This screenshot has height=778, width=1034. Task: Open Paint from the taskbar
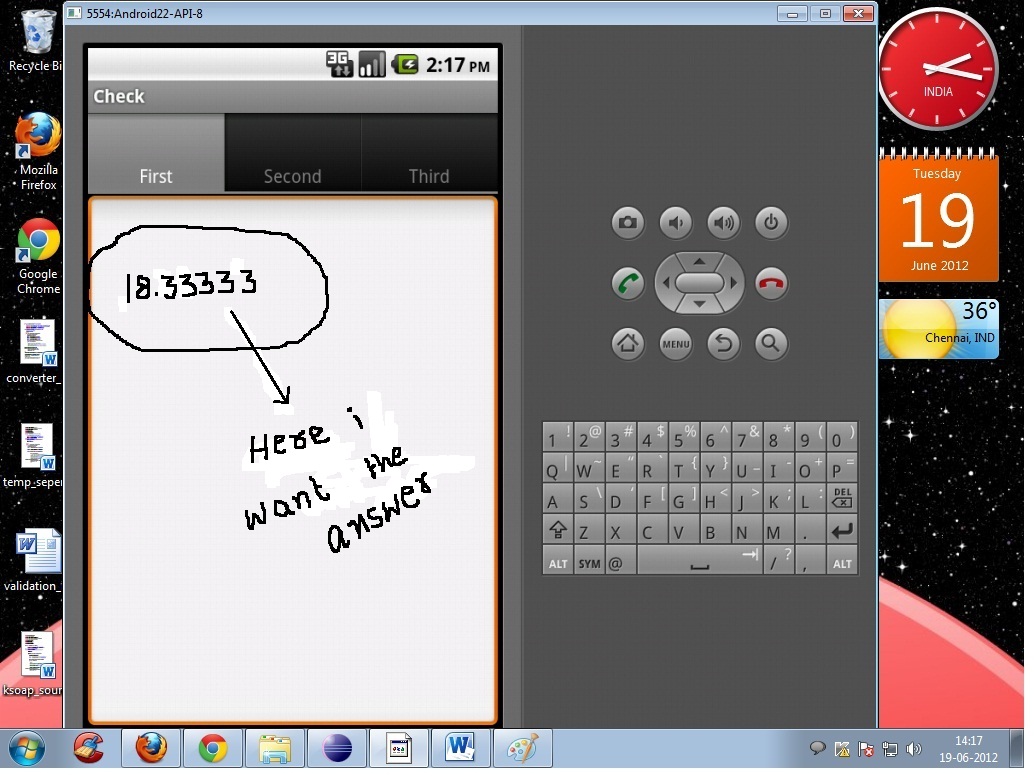click(522, 748)
